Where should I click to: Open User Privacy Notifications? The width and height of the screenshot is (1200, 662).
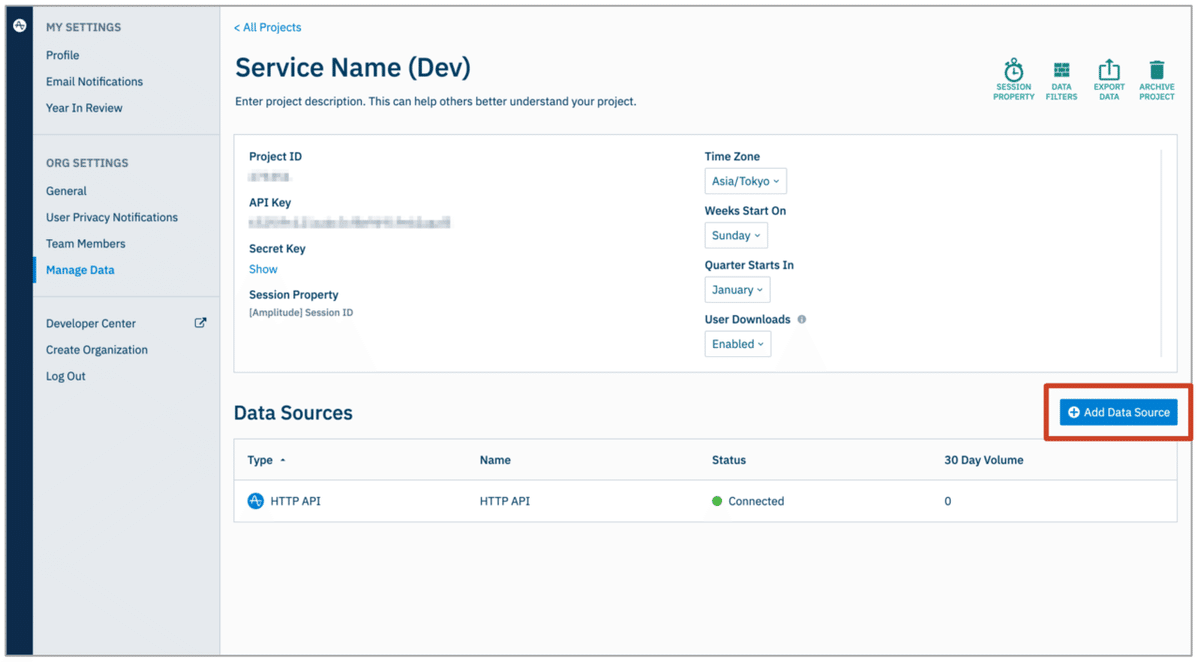pos(112,217)
